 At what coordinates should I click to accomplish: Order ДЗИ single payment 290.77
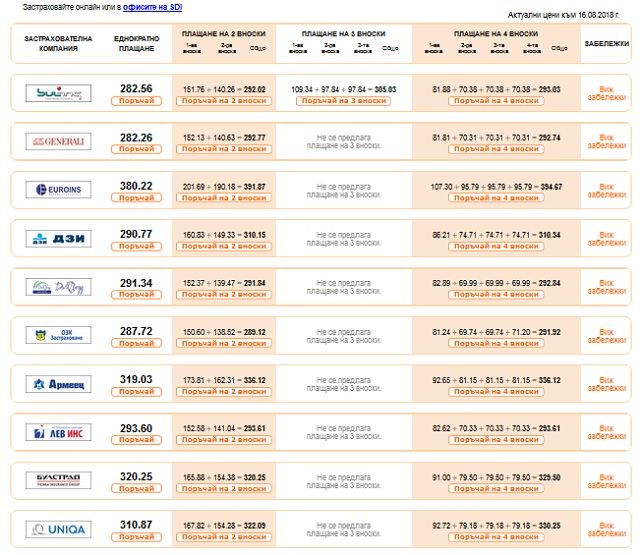click(136, 246)
